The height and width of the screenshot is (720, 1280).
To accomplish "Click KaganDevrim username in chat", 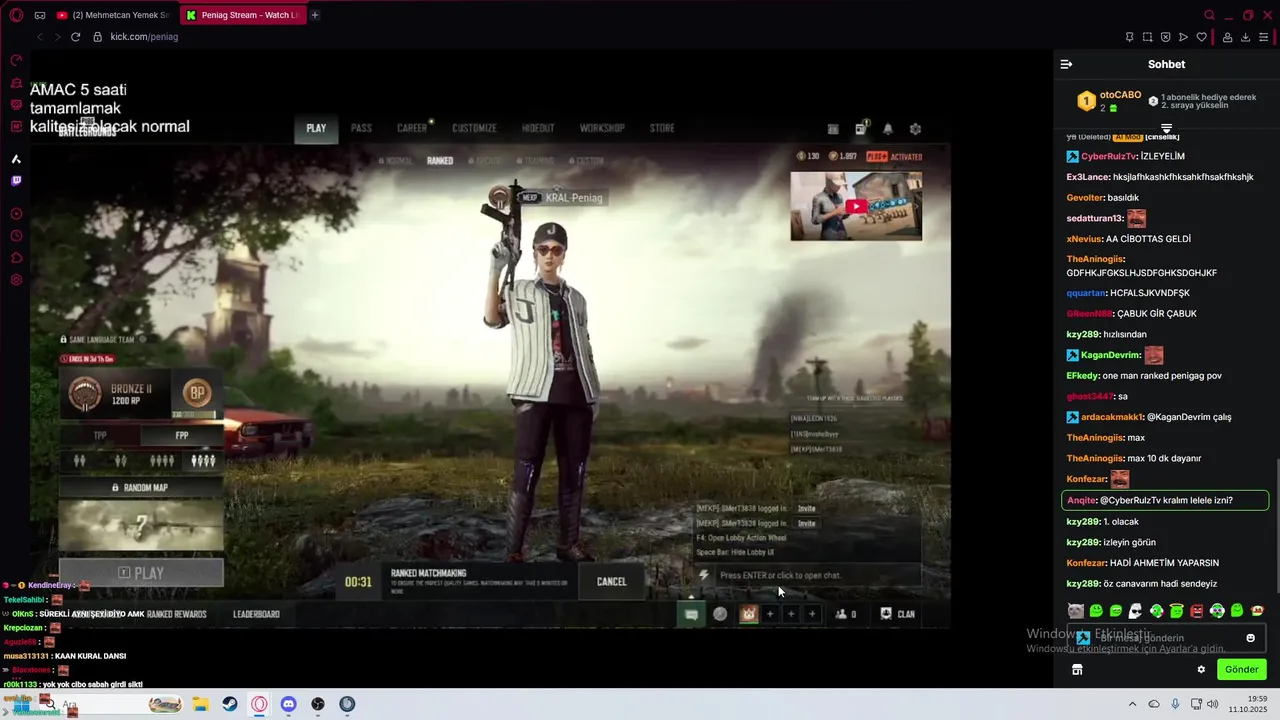I will pyautogui.click(x=1110, y=355).
